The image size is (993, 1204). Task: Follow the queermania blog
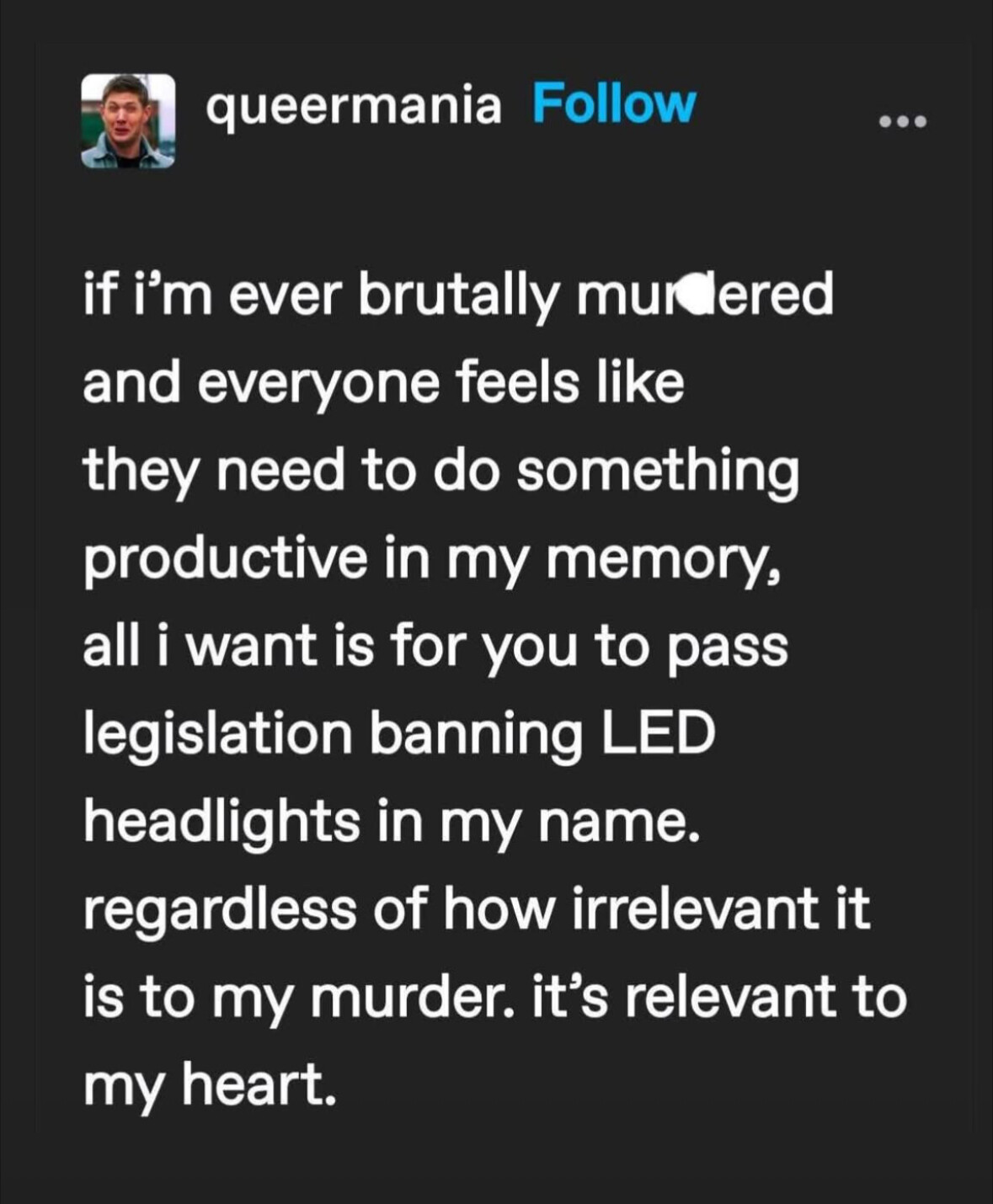point(614,105)
